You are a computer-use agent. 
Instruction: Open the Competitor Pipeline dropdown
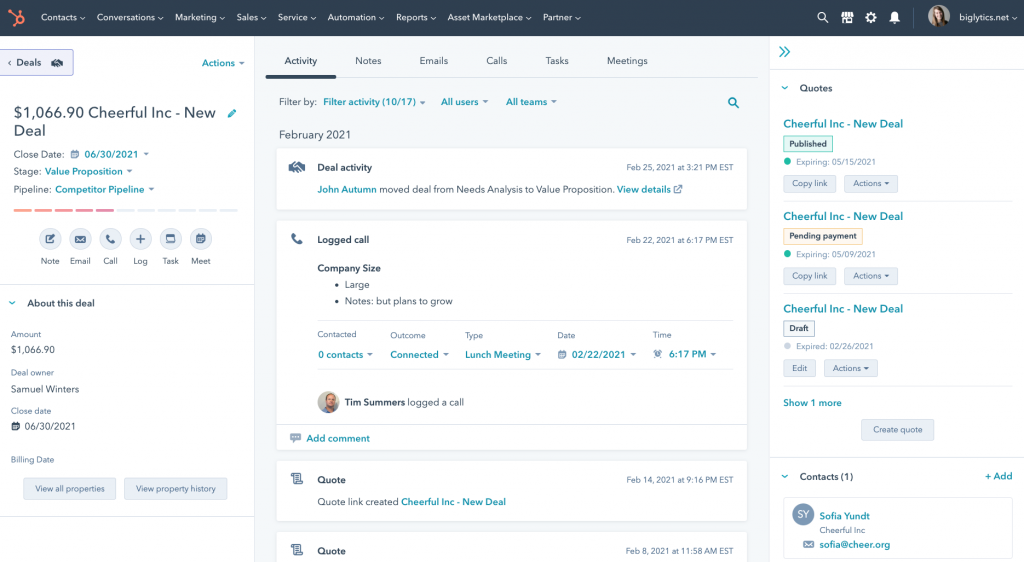[104, 189]
